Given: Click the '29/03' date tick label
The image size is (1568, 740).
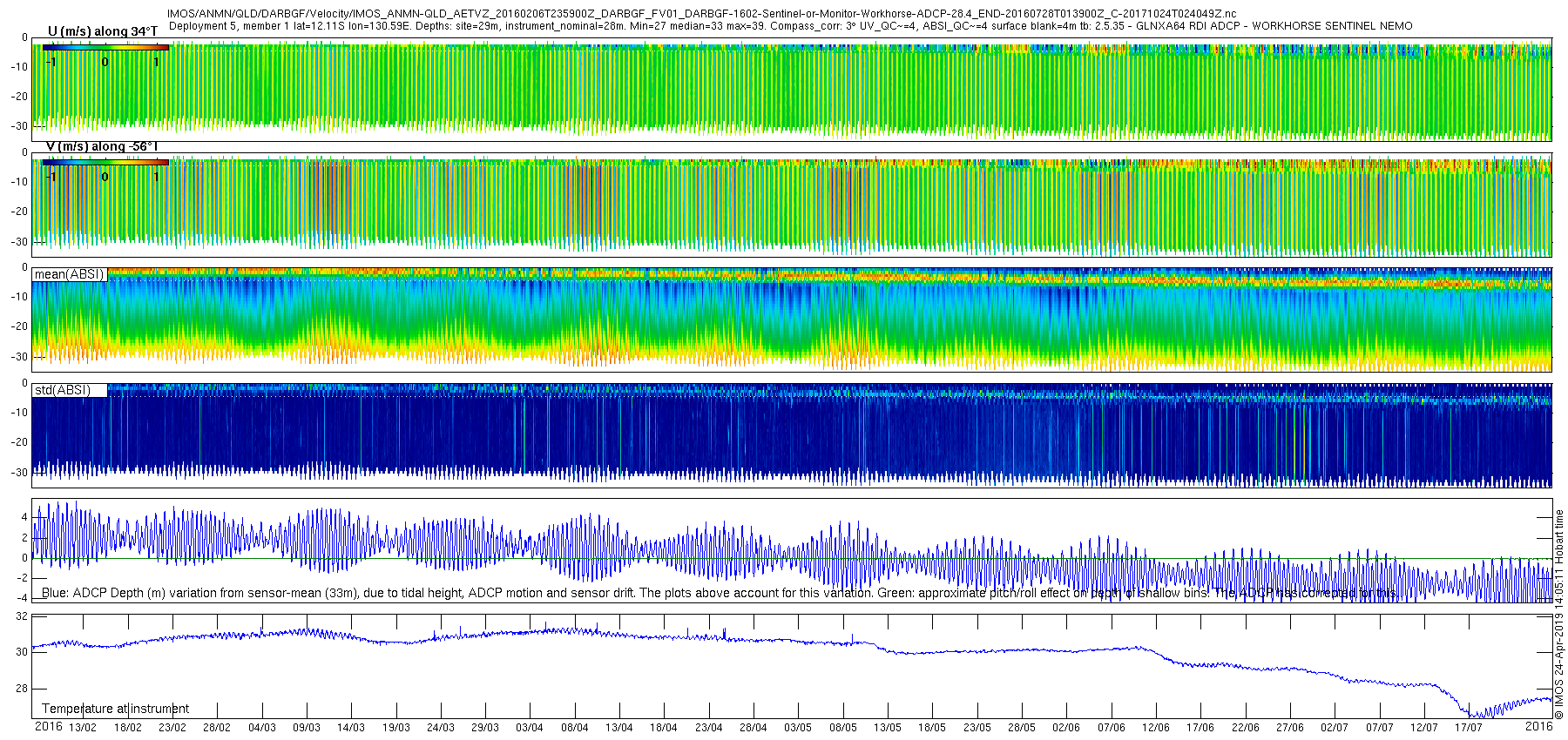Looking at the screenshot, I should 485,728.
